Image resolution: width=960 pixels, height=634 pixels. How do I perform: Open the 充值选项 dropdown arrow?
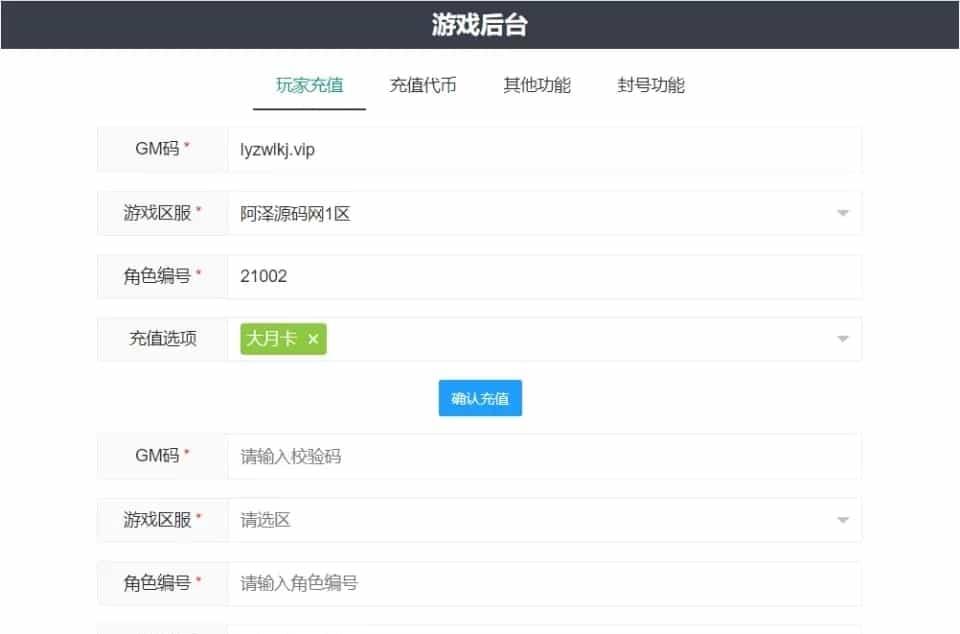click(842, 340)
